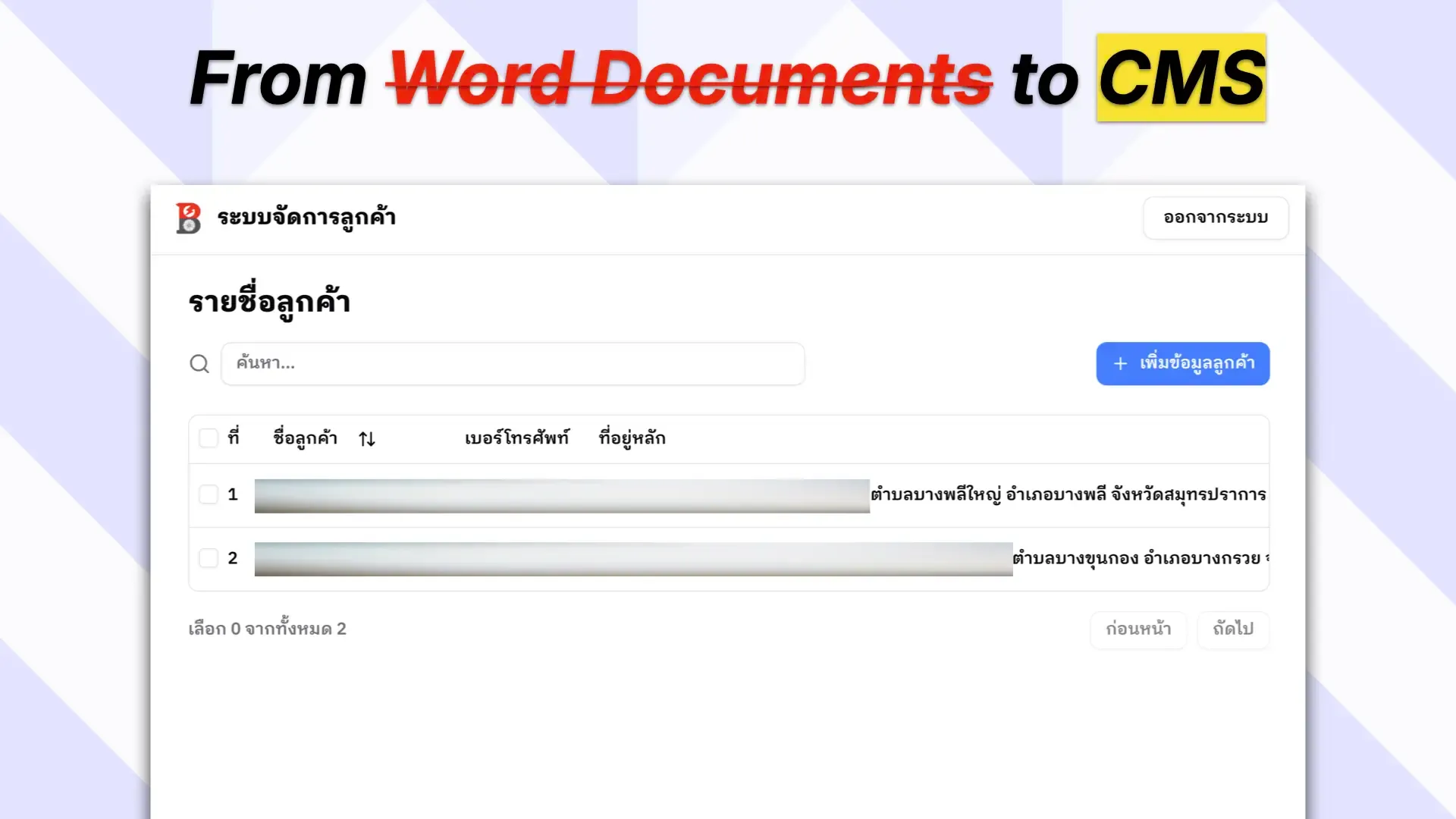Click the ที่อยู่หลัก column header
1456x819 pixels.
(x=632, y=438)
